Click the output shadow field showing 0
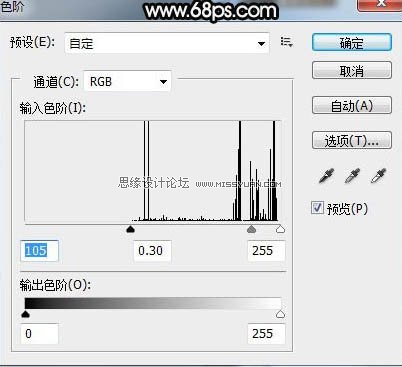Image resolution: width=402 pixels, height=367 pixels. [x=39, y=334]
